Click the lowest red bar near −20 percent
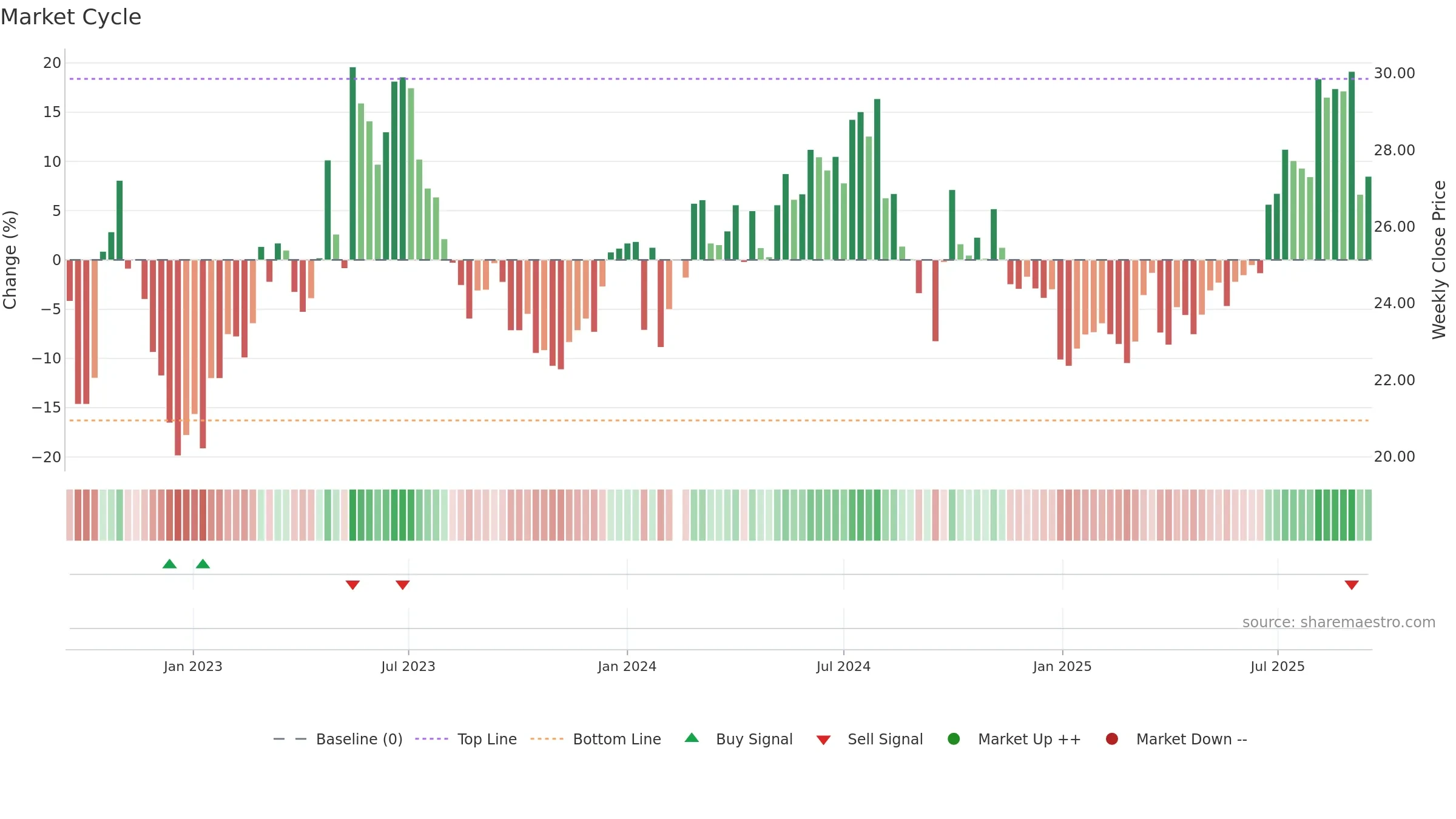Image resolution: width=1456 pixels, height=819 pixels. point(178,358)
